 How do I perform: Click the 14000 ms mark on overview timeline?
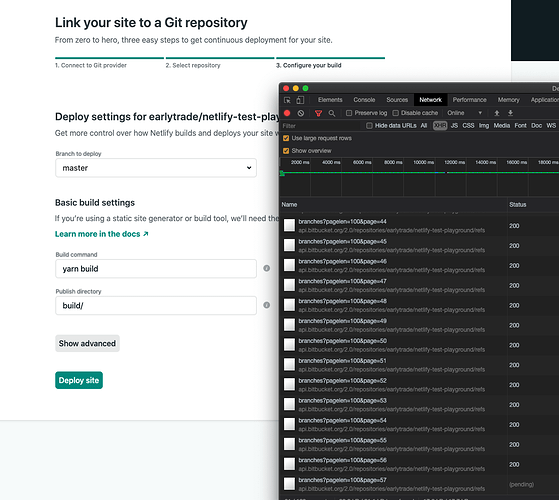486,162
